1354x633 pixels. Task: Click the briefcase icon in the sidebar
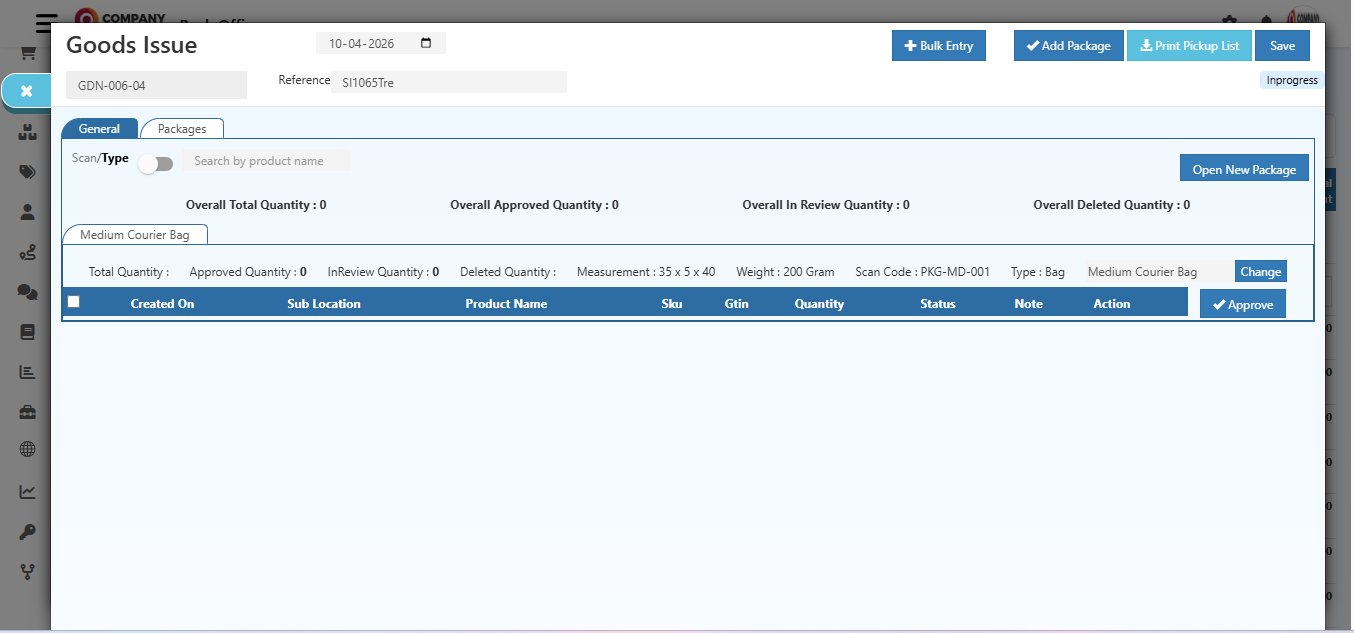28,412
